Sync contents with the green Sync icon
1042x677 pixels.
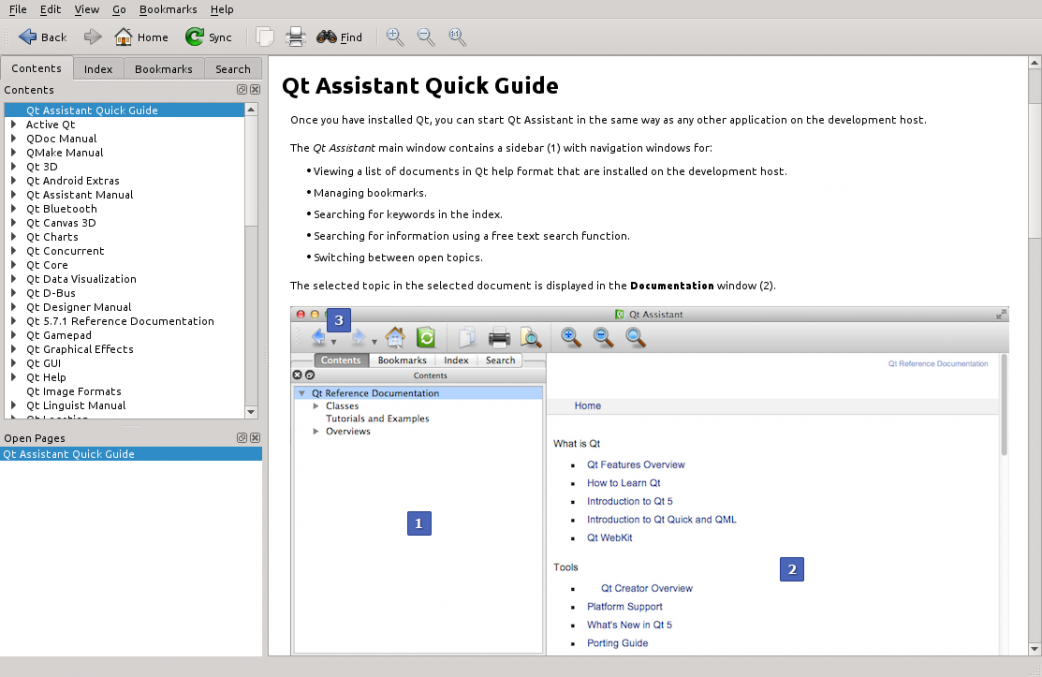[x=195, y=37]
